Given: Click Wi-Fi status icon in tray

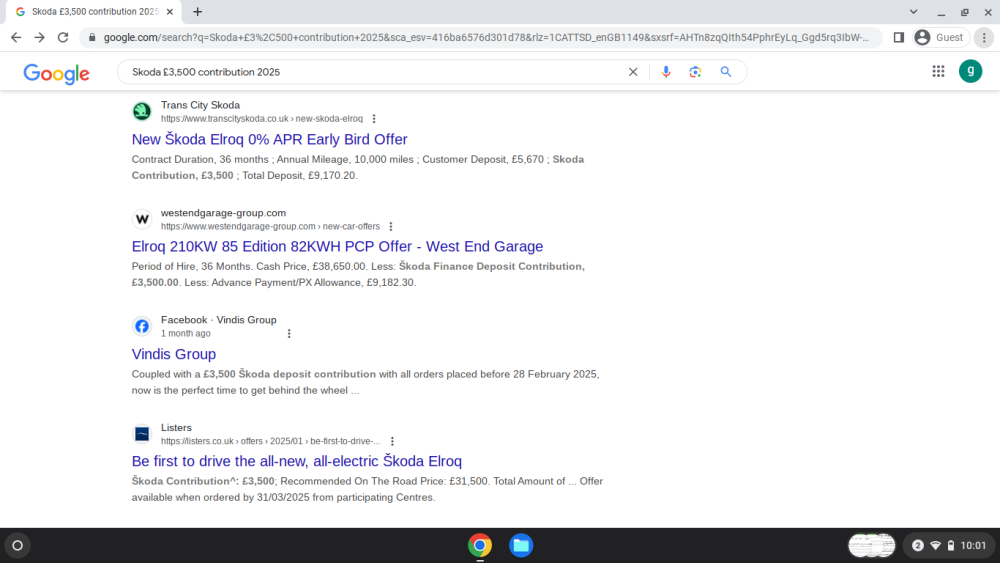Looking at the screenshot, I should point(936,545).
